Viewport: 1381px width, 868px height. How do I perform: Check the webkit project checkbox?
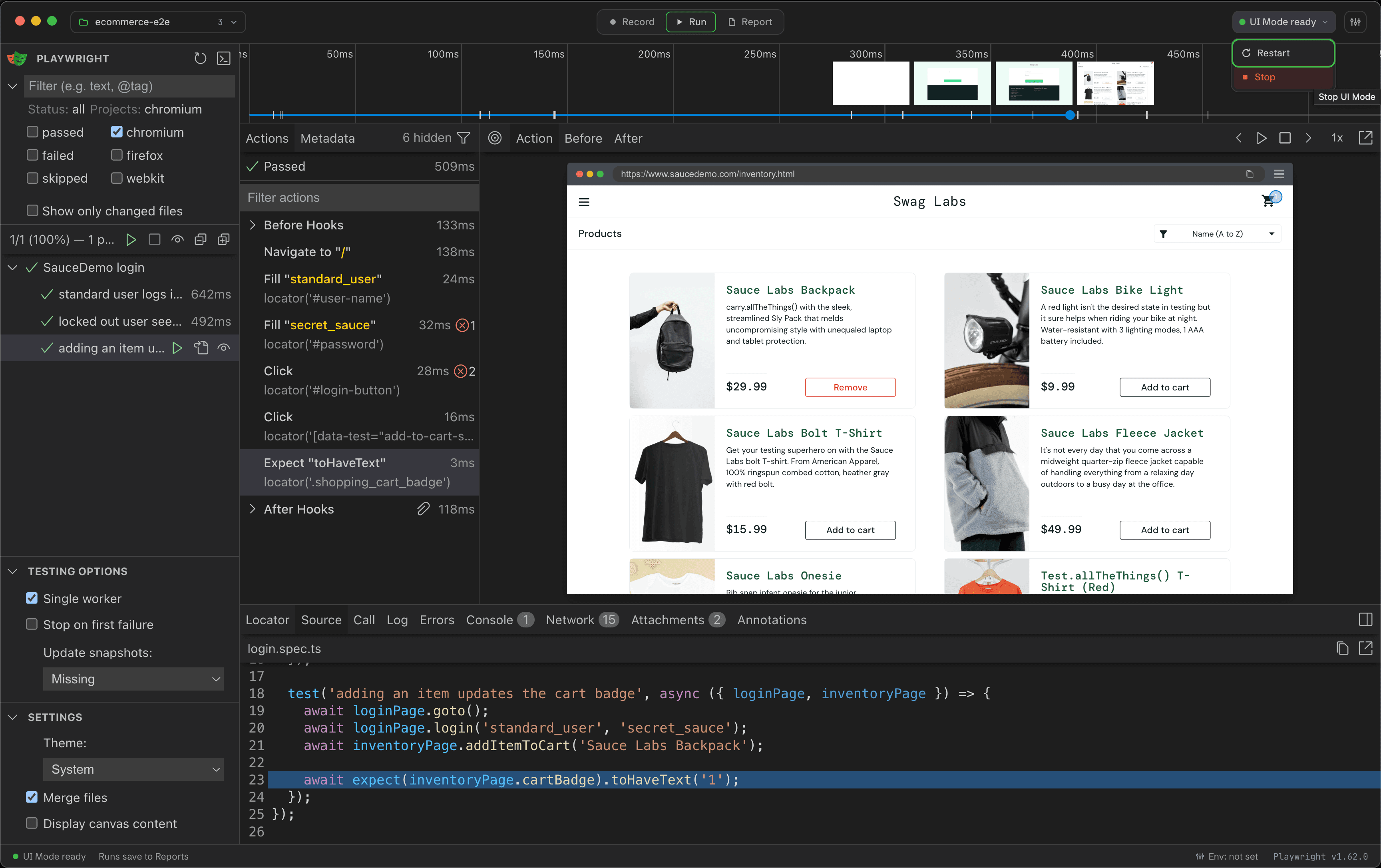point(117,178)
